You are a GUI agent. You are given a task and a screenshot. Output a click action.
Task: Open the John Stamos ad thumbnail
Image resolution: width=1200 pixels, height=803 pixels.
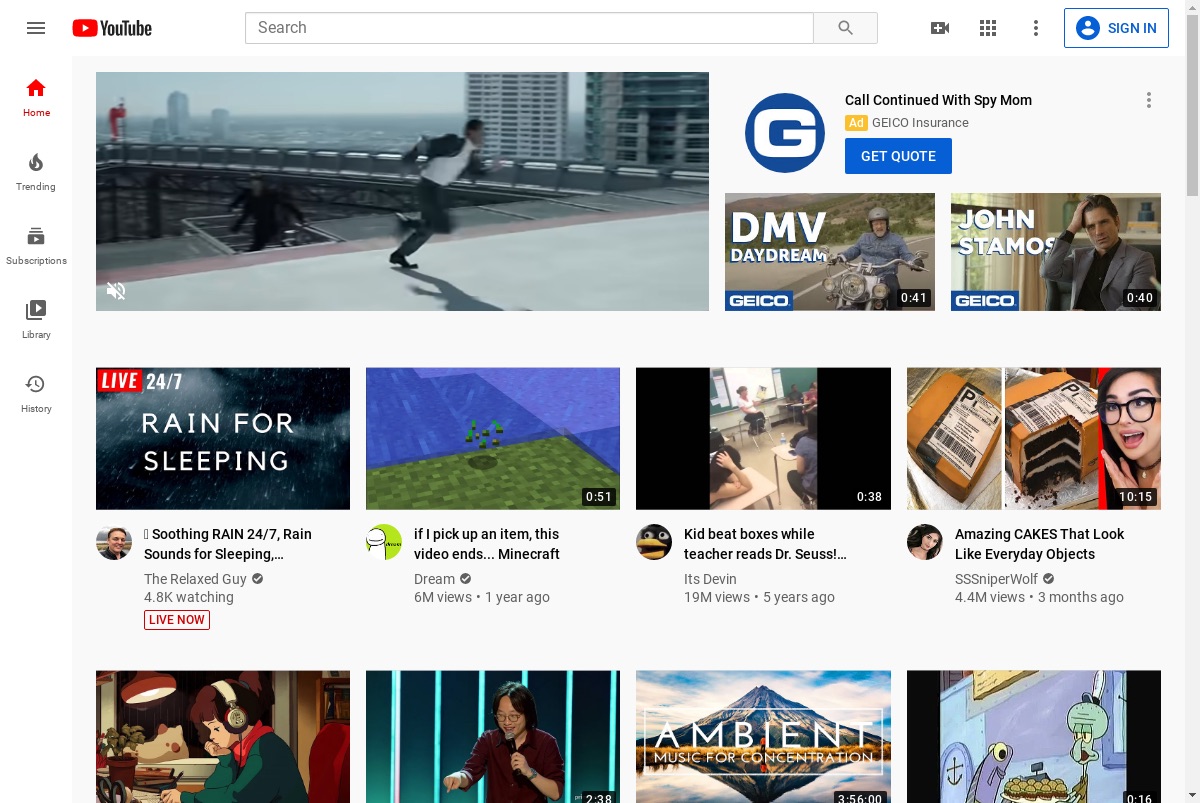[1056, 252]
